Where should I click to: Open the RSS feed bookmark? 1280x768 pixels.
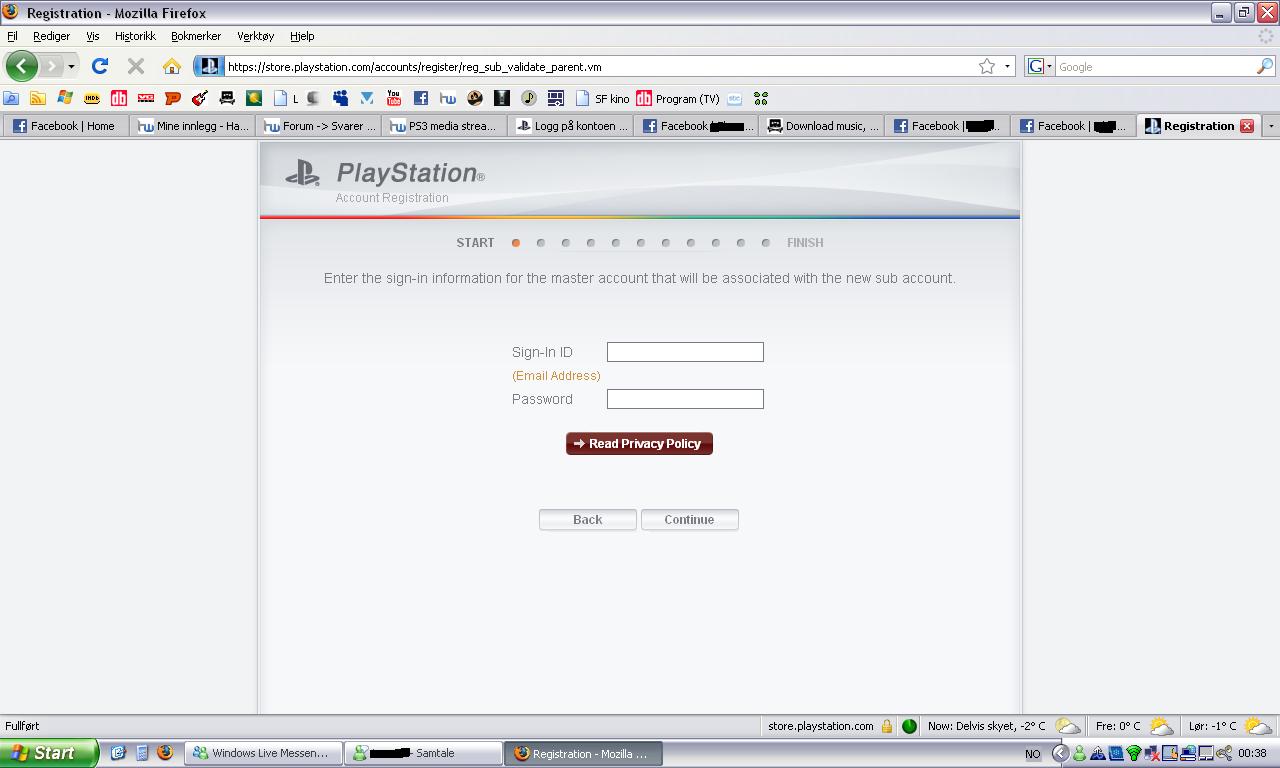point(38,98)
